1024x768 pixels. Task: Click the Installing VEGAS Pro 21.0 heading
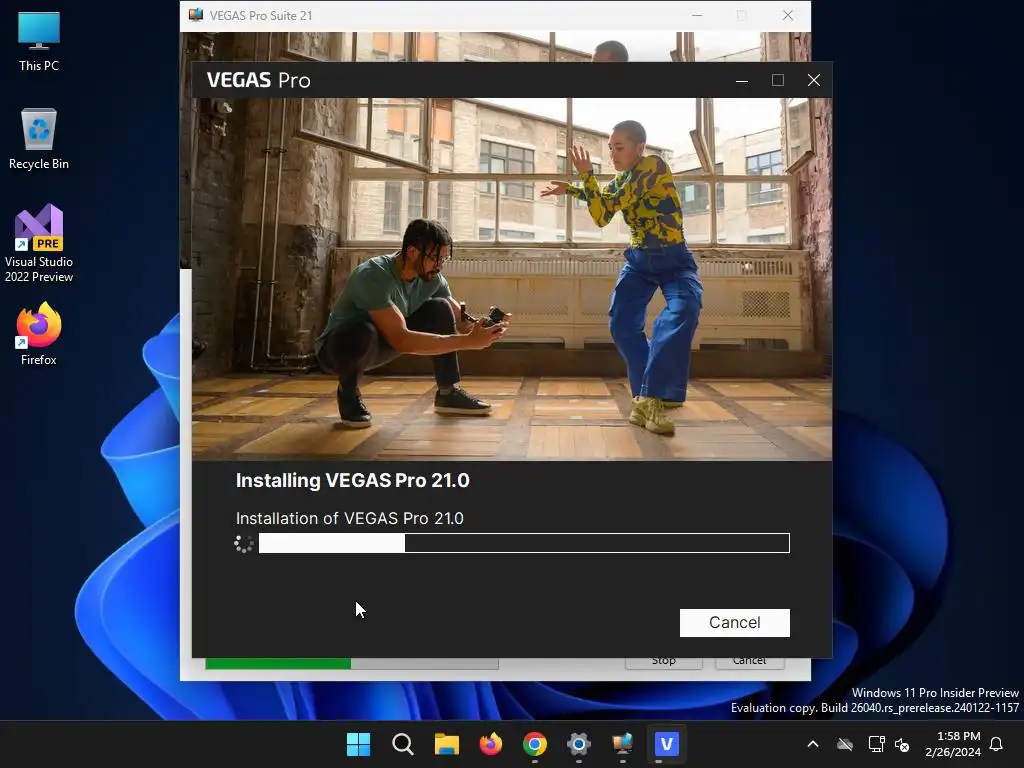click(353, 481)
